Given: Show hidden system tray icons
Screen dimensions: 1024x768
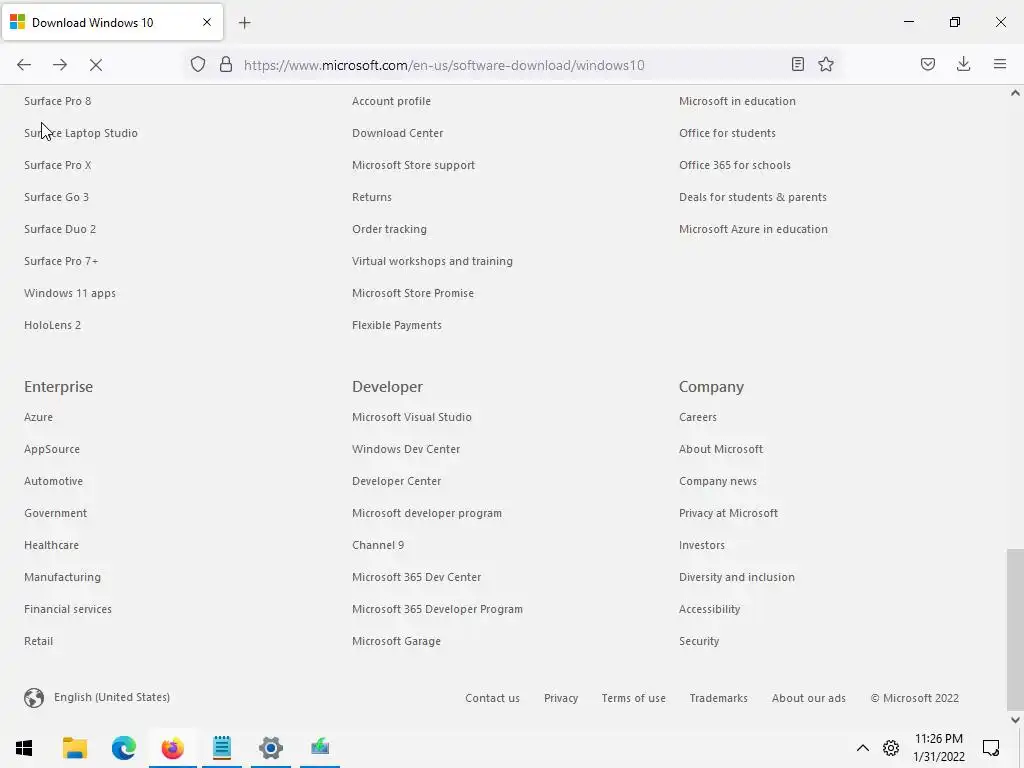Looking at the screenshot, I should click(x=863, y=748).
